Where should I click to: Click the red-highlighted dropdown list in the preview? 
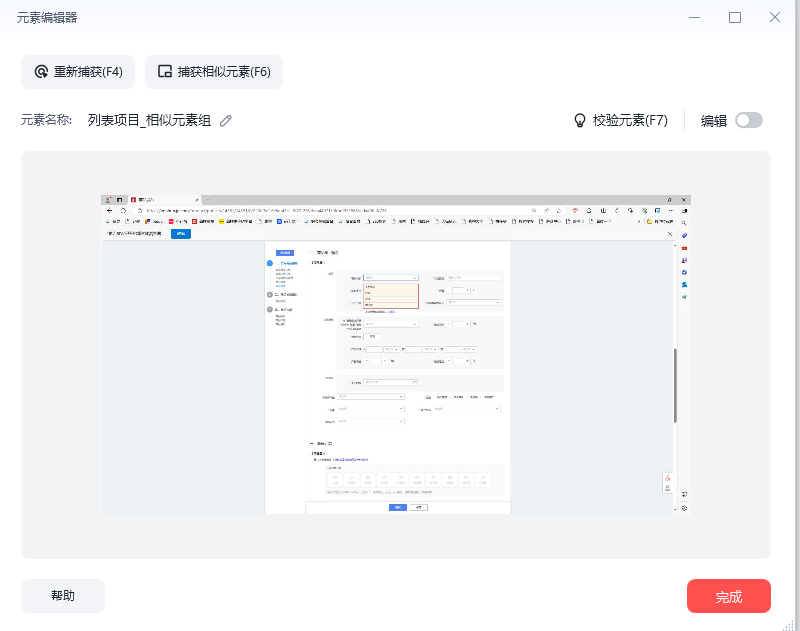(x=391, y=295)
